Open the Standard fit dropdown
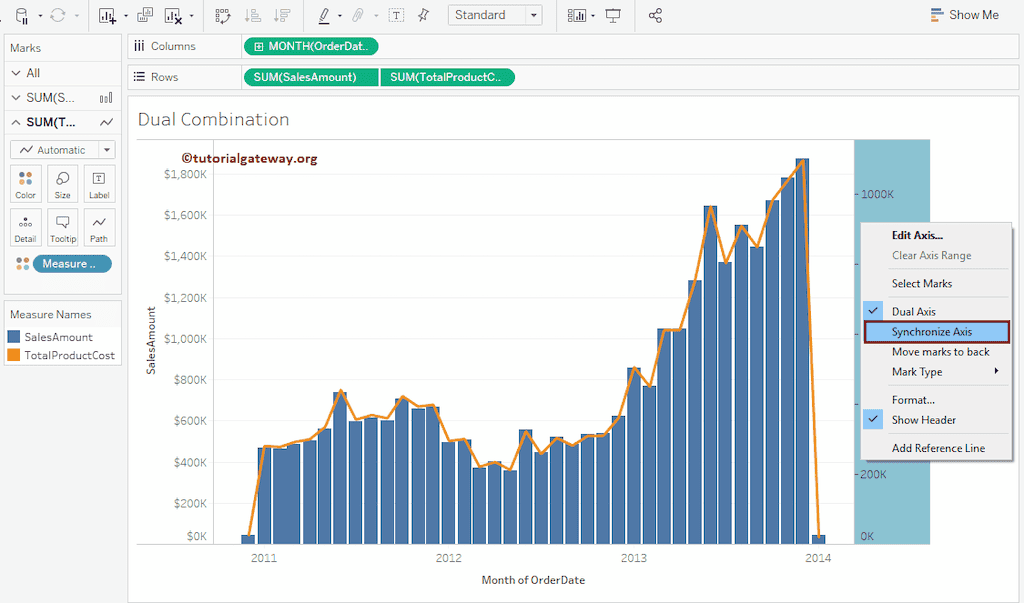The width and height of the screenshot is (1024, 603). 495,15
